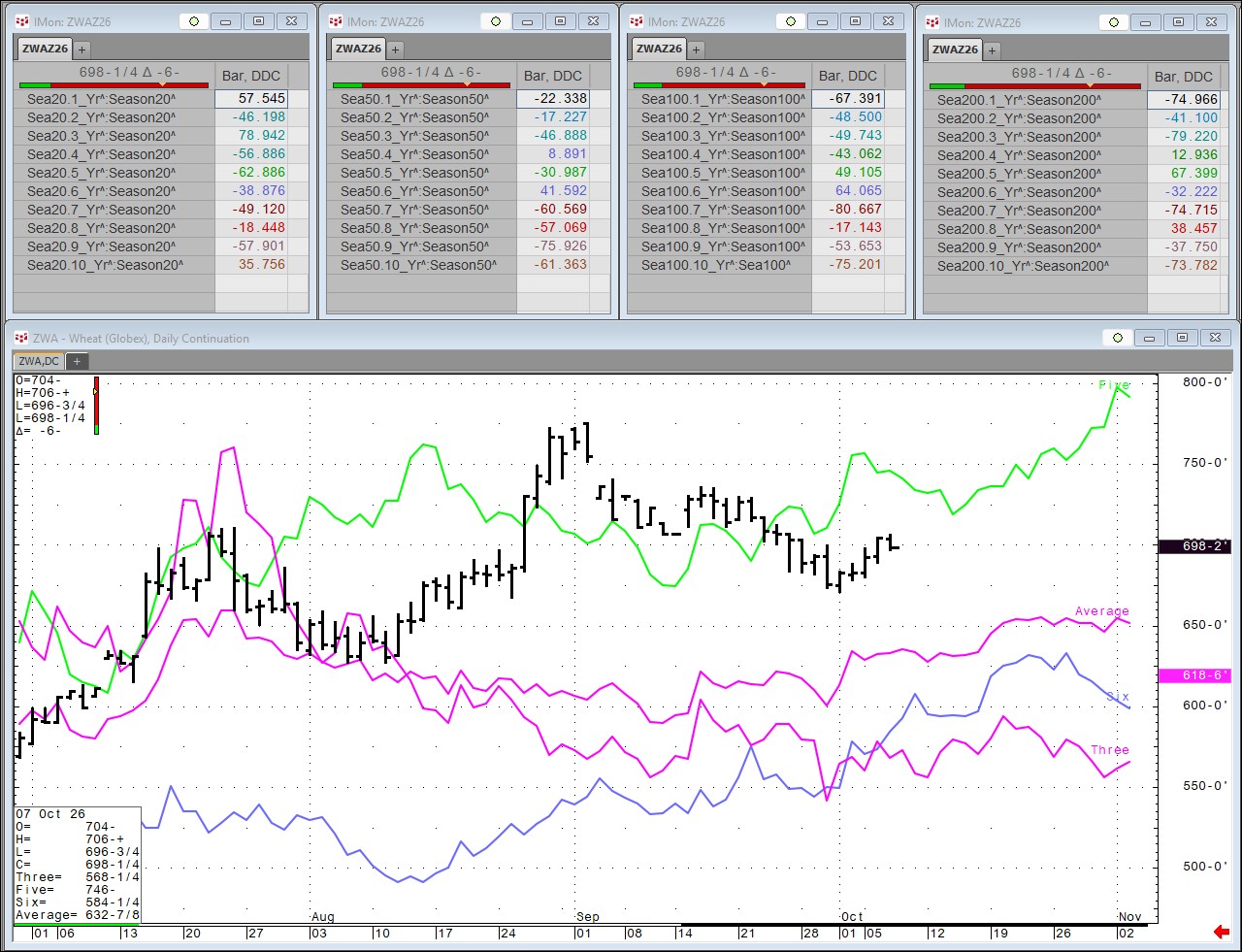
Task: Click the green-red range bar in the Sea200 window header
Action: (1034, 86)
